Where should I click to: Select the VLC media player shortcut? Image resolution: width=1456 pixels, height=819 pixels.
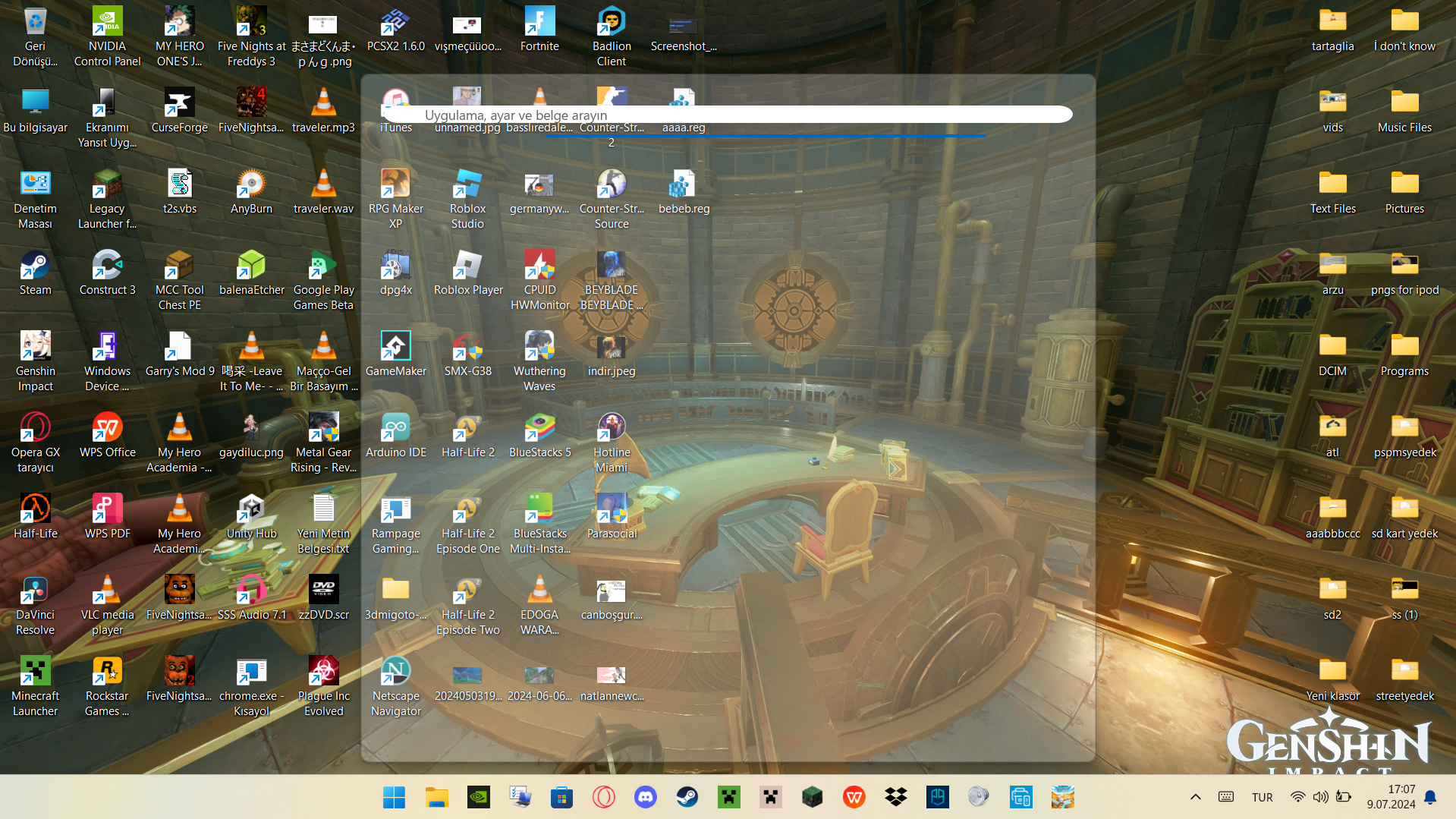tap(107, 605)
